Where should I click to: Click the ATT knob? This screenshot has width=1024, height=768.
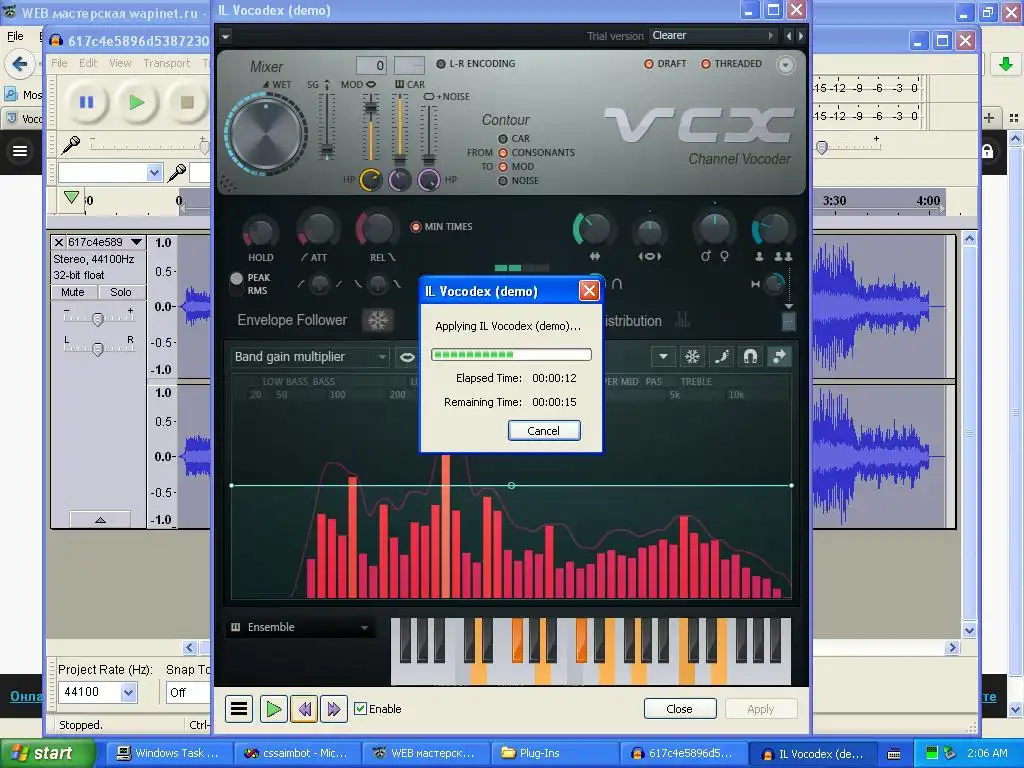click(x=317, y=229)
